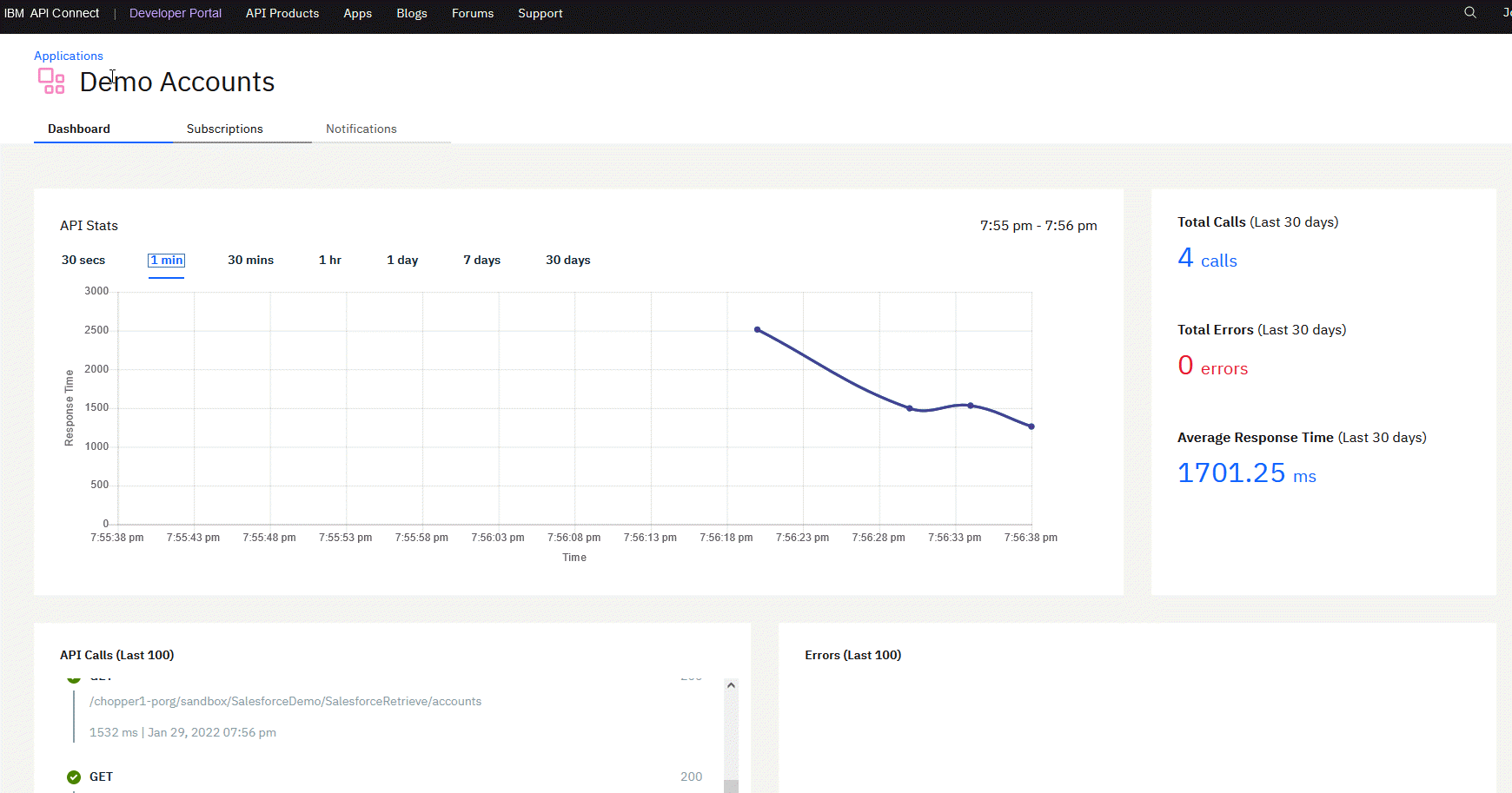Show stats for the last 7 days
The image size is (1512, 793).
click(x=481, y=260)
